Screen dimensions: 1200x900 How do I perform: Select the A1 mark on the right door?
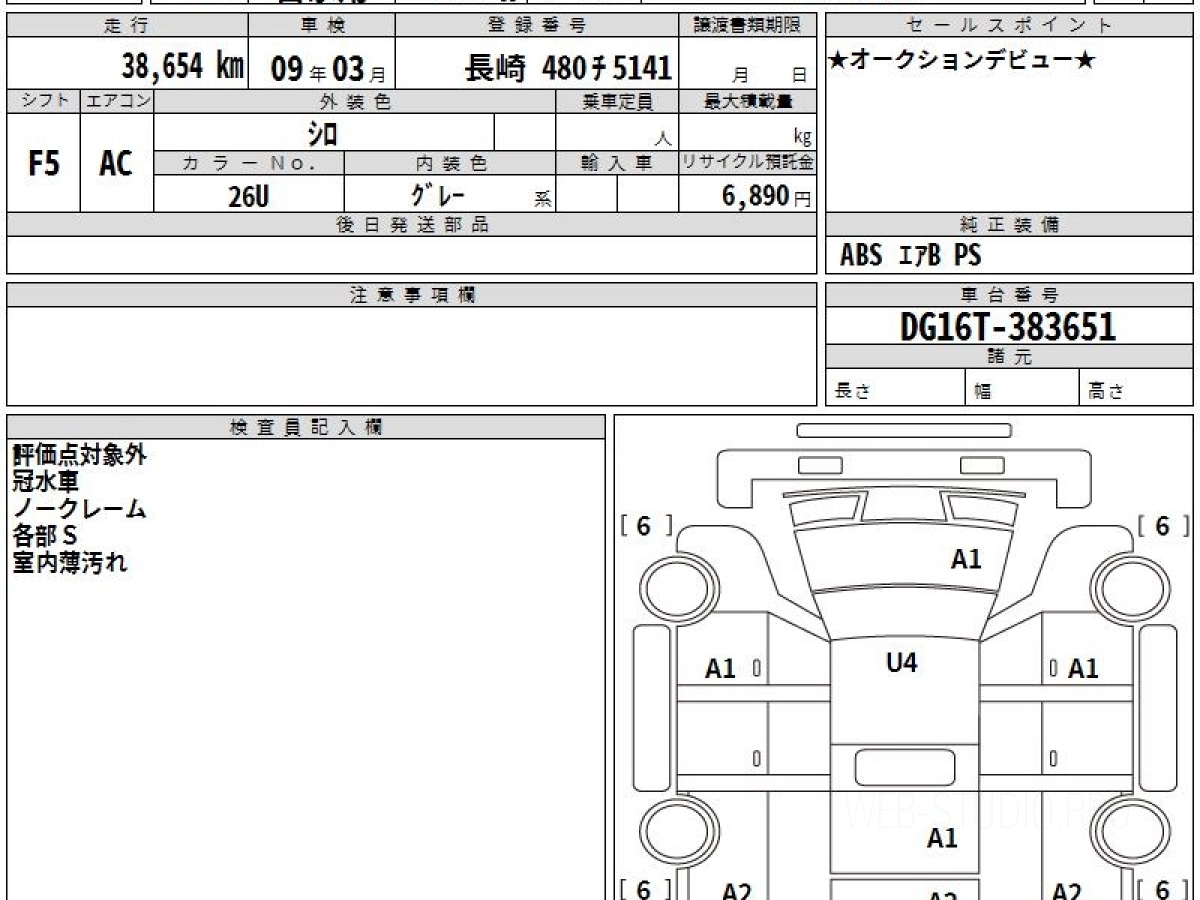[1083, 669]
